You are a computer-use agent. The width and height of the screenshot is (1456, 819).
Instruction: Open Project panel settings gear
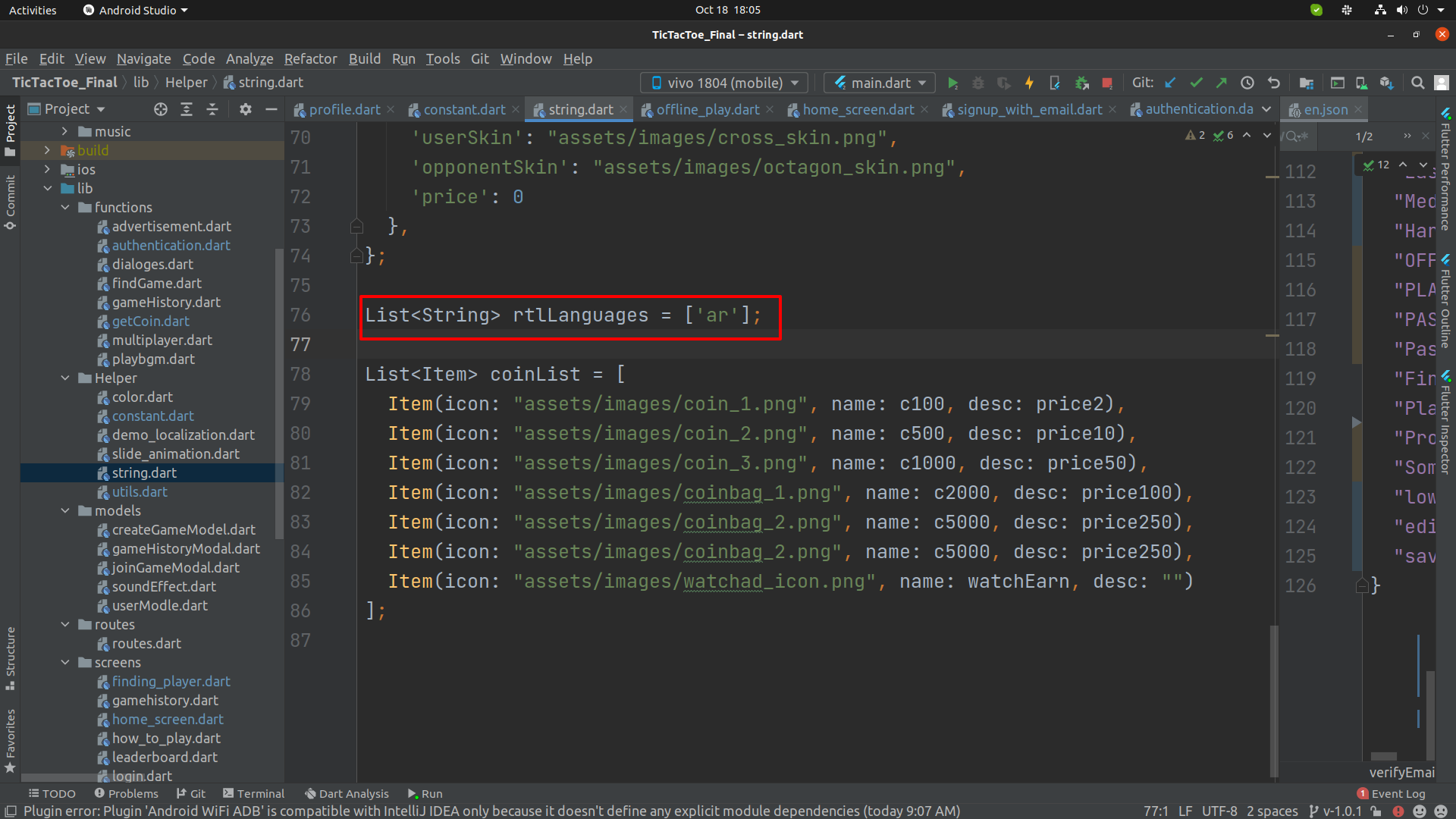(x=245, y=109)
